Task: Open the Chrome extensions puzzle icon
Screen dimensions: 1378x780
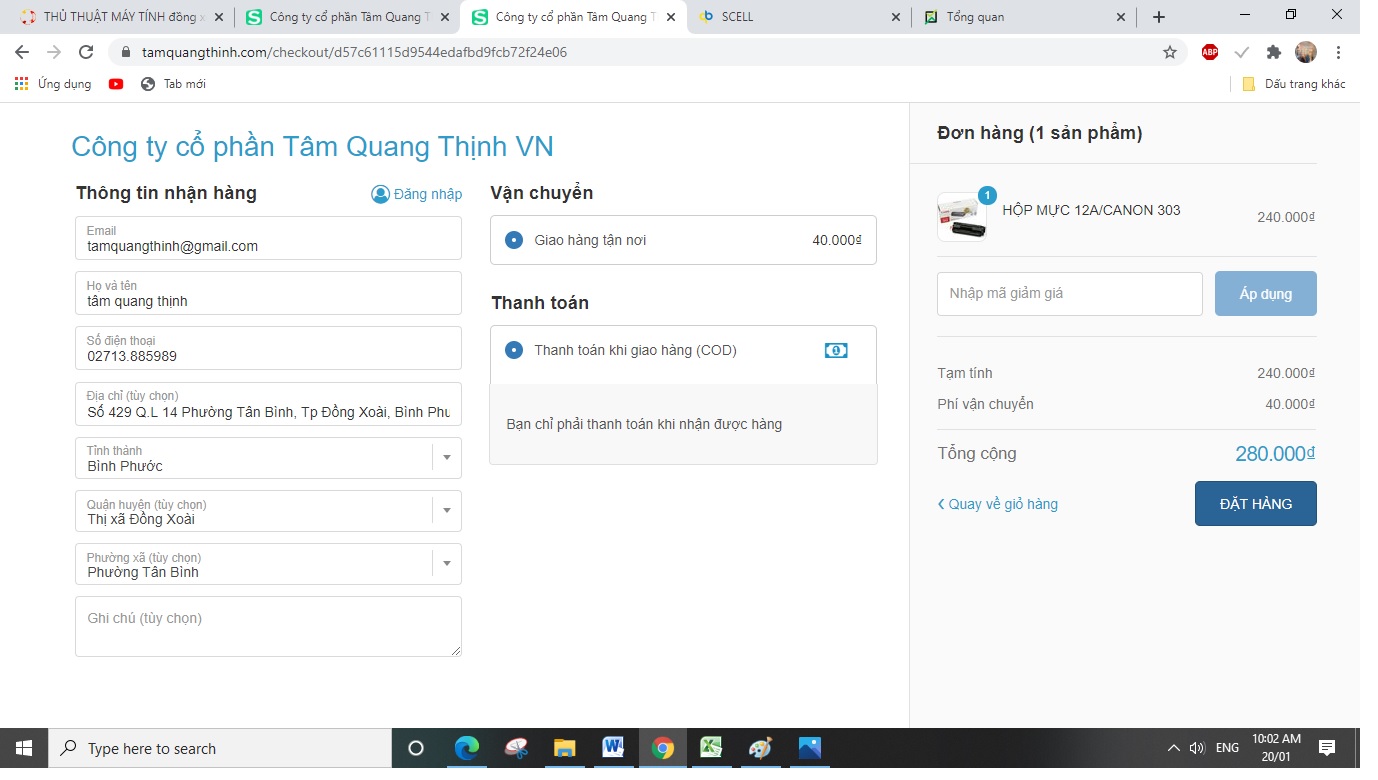Action: click(1273, 52)
